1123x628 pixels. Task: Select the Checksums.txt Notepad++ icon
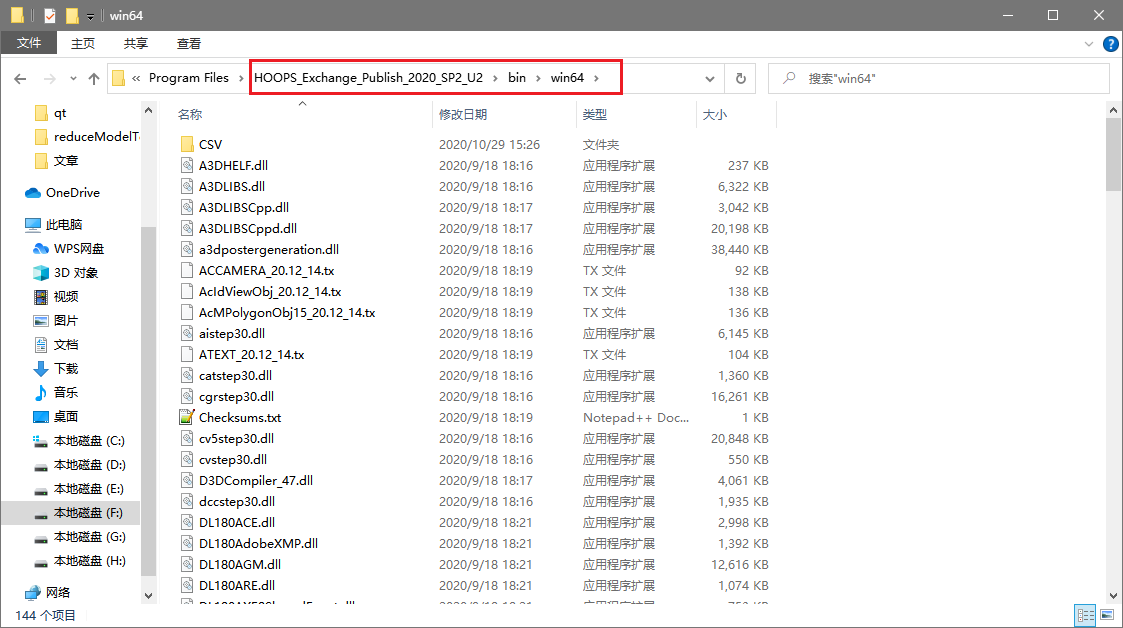[x=187, y=417]
